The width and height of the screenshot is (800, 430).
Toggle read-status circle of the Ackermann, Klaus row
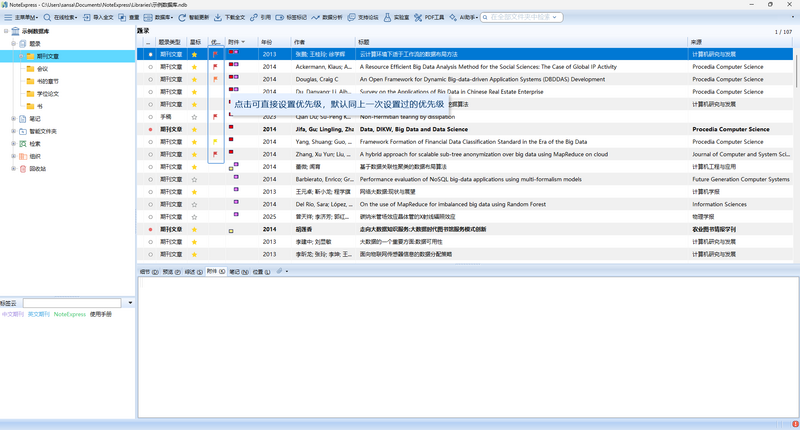tap(151, 67)
